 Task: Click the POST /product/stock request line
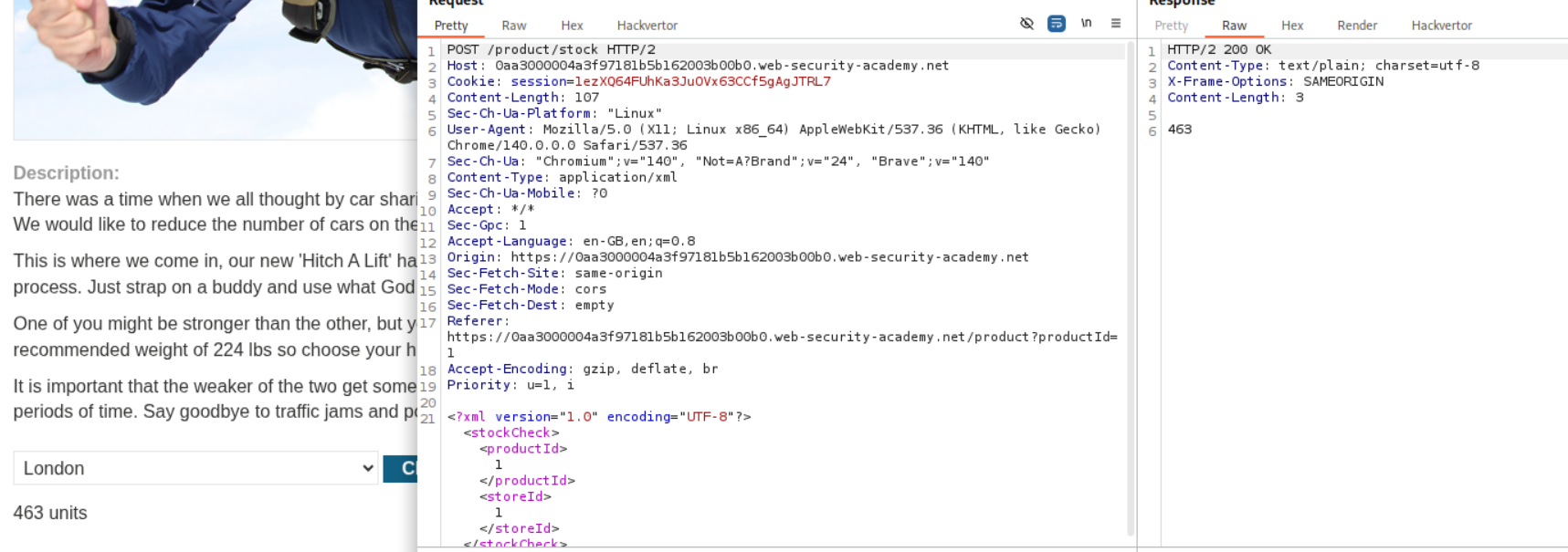coord(551,49)
